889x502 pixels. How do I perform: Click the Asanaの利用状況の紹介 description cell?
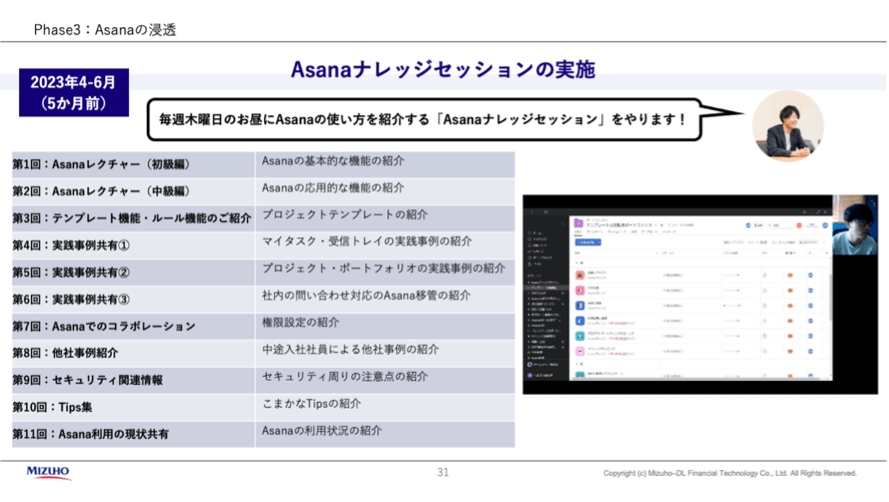(385, 434)
